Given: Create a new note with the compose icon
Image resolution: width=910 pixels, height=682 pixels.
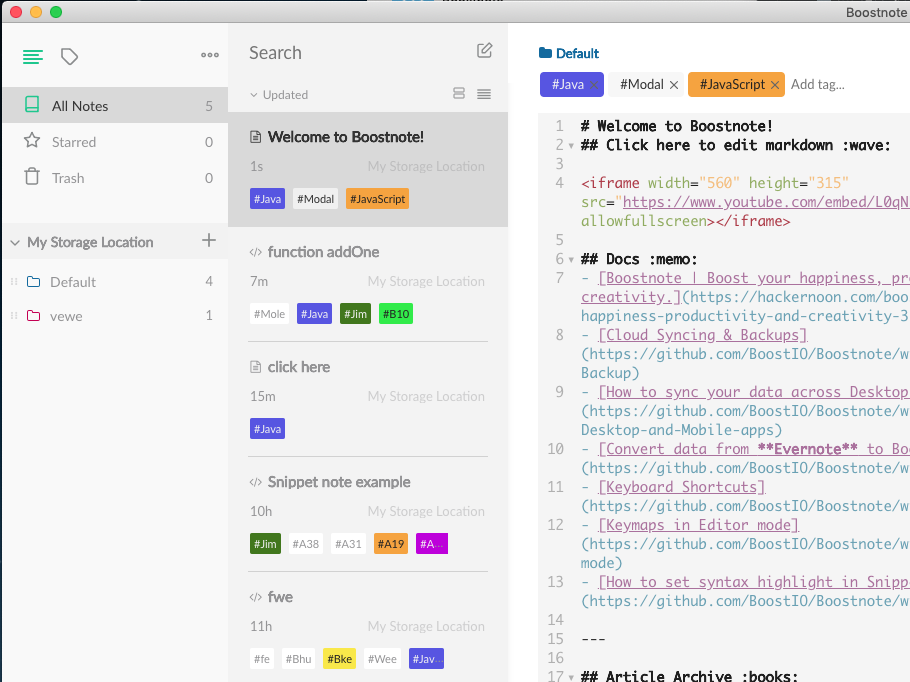Looking at the screenshot, I should (485, 51).
